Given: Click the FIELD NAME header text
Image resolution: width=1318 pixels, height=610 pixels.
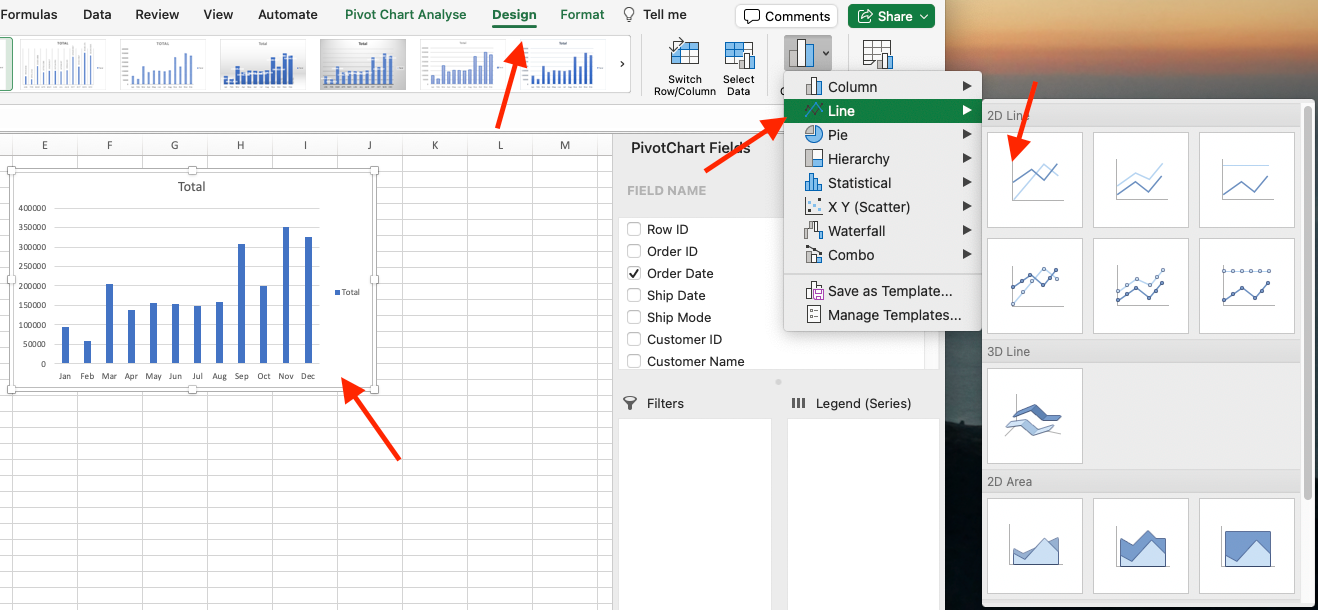Looking at the screenshot, I should (x=666, y=191).
